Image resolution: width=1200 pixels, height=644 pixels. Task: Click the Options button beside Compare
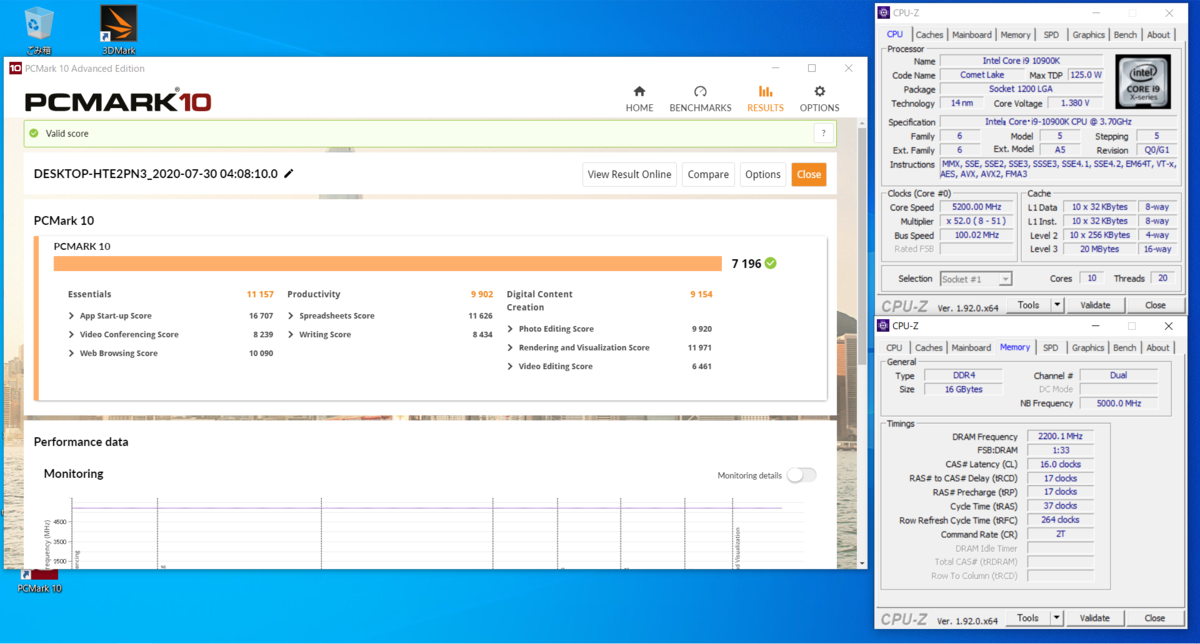762,174
